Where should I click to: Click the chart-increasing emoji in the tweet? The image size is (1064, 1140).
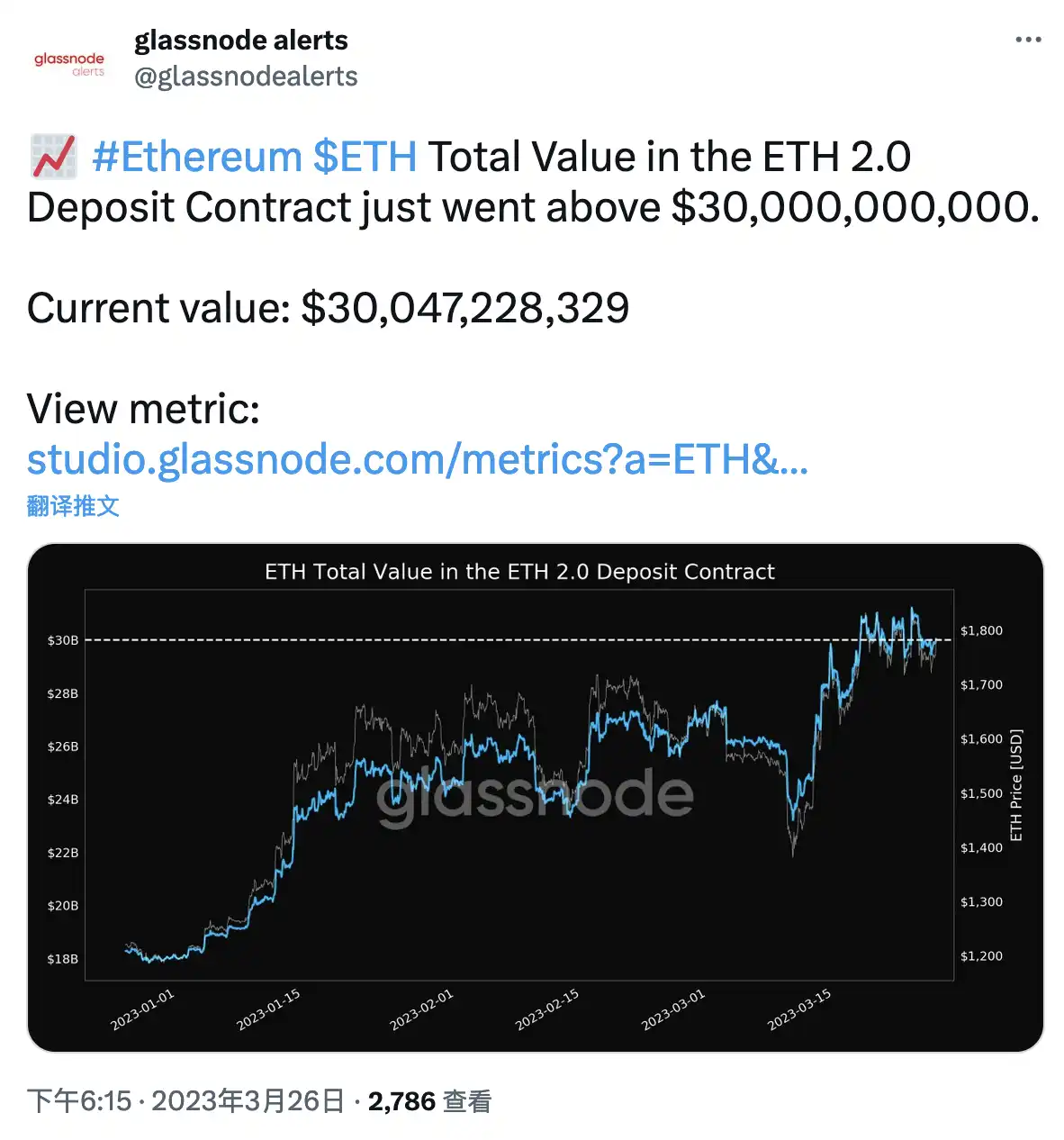53,157
